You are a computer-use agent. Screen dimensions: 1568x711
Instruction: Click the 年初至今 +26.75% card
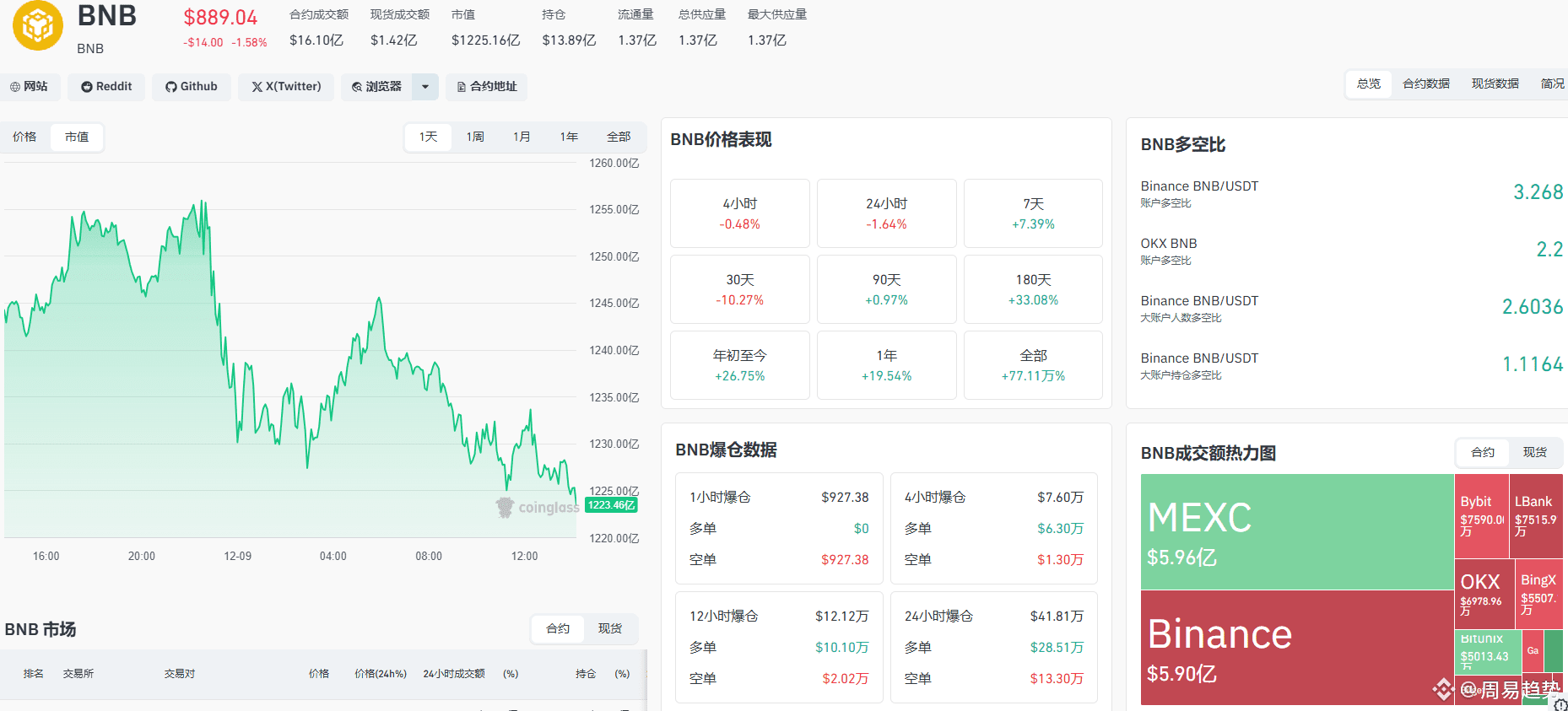pos(740,365)
